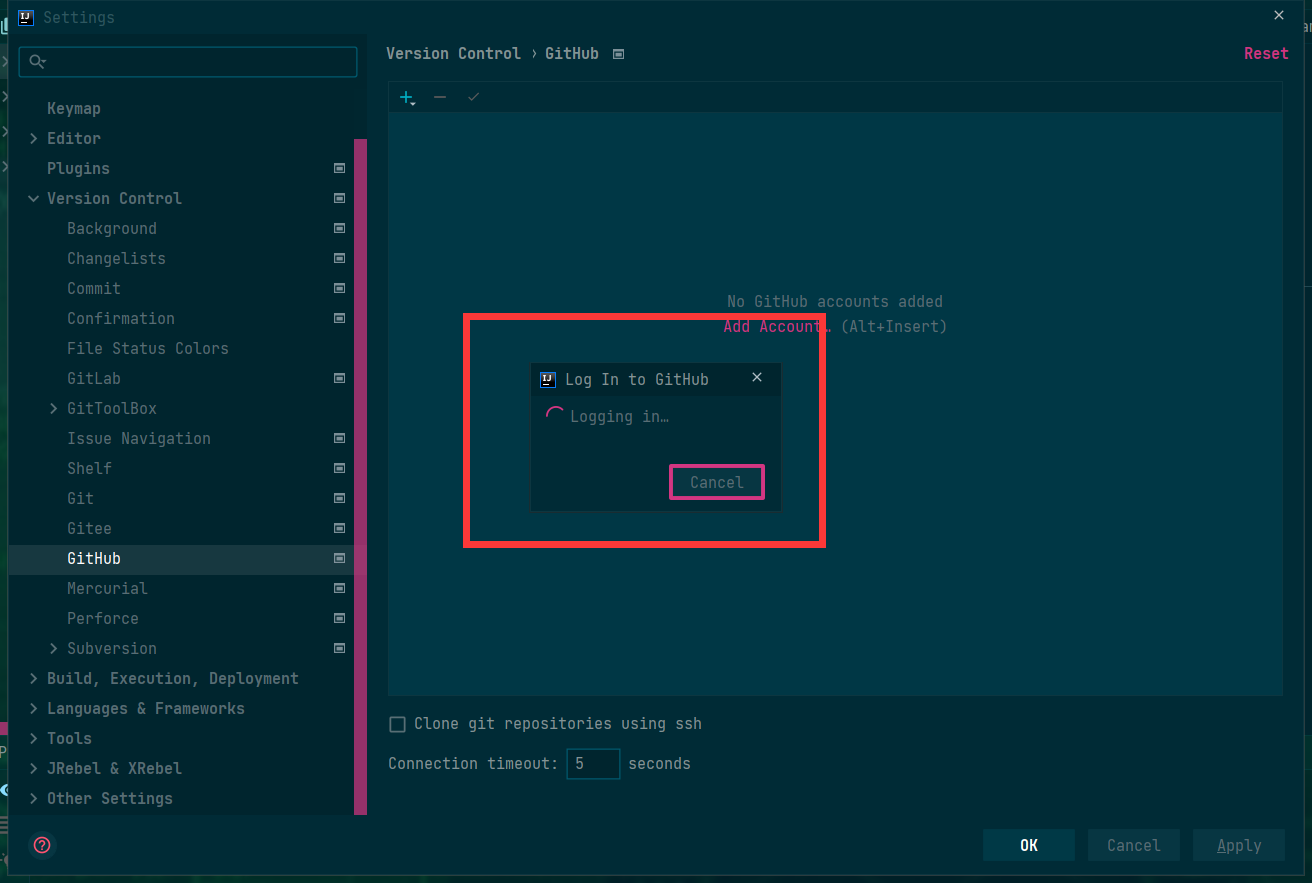Screen dimensions: 1312x883
Task: Click the project icon on Background row
Action: (x=340, y=228)
